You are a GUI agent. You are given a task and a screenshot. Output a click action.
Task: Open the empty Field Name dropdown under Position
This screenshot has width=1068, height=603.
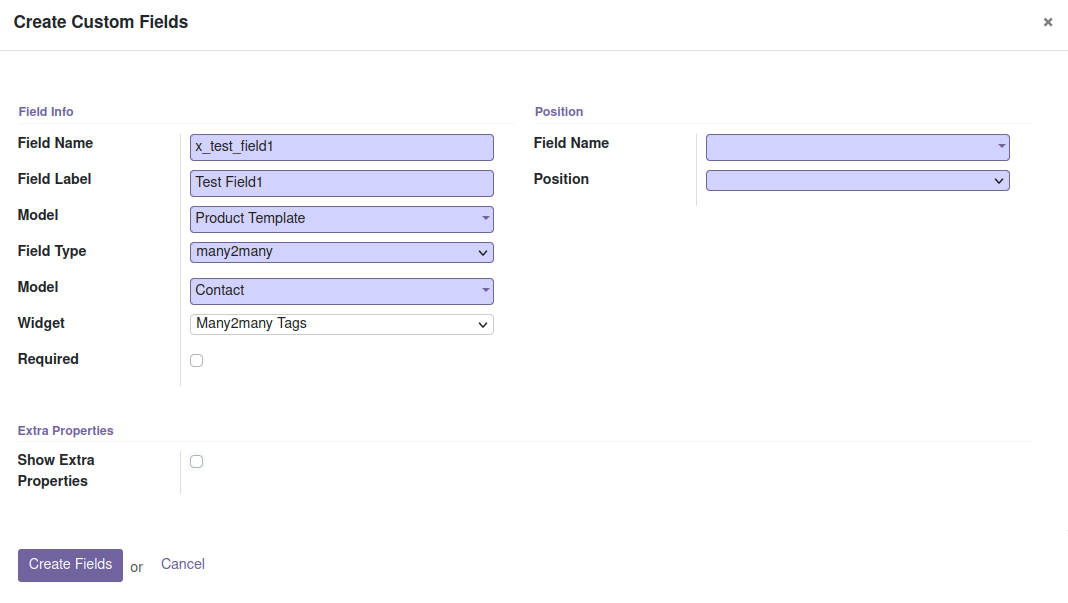click(x=857, y=147)
